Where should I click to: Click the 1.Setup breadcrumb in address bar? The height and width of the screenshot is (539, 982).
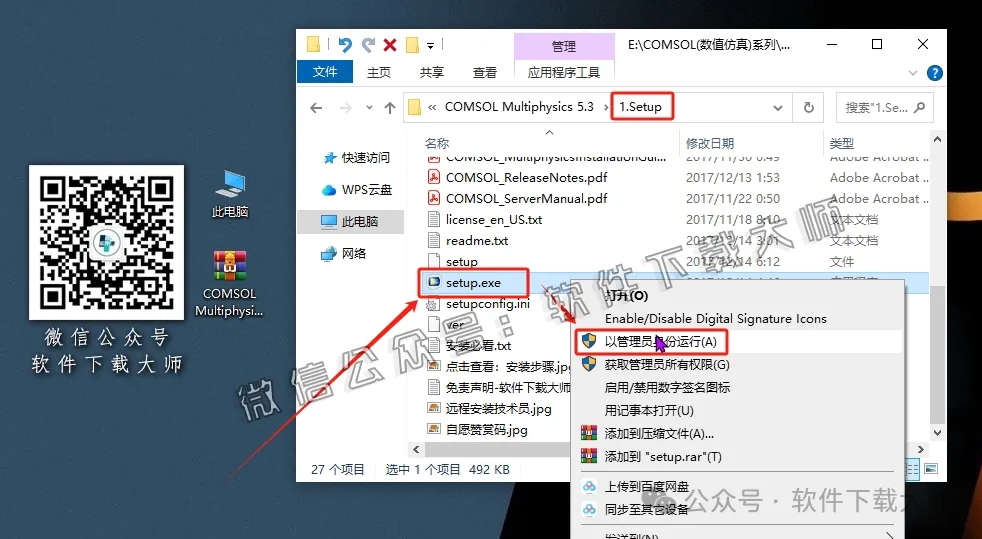(641, 107)
